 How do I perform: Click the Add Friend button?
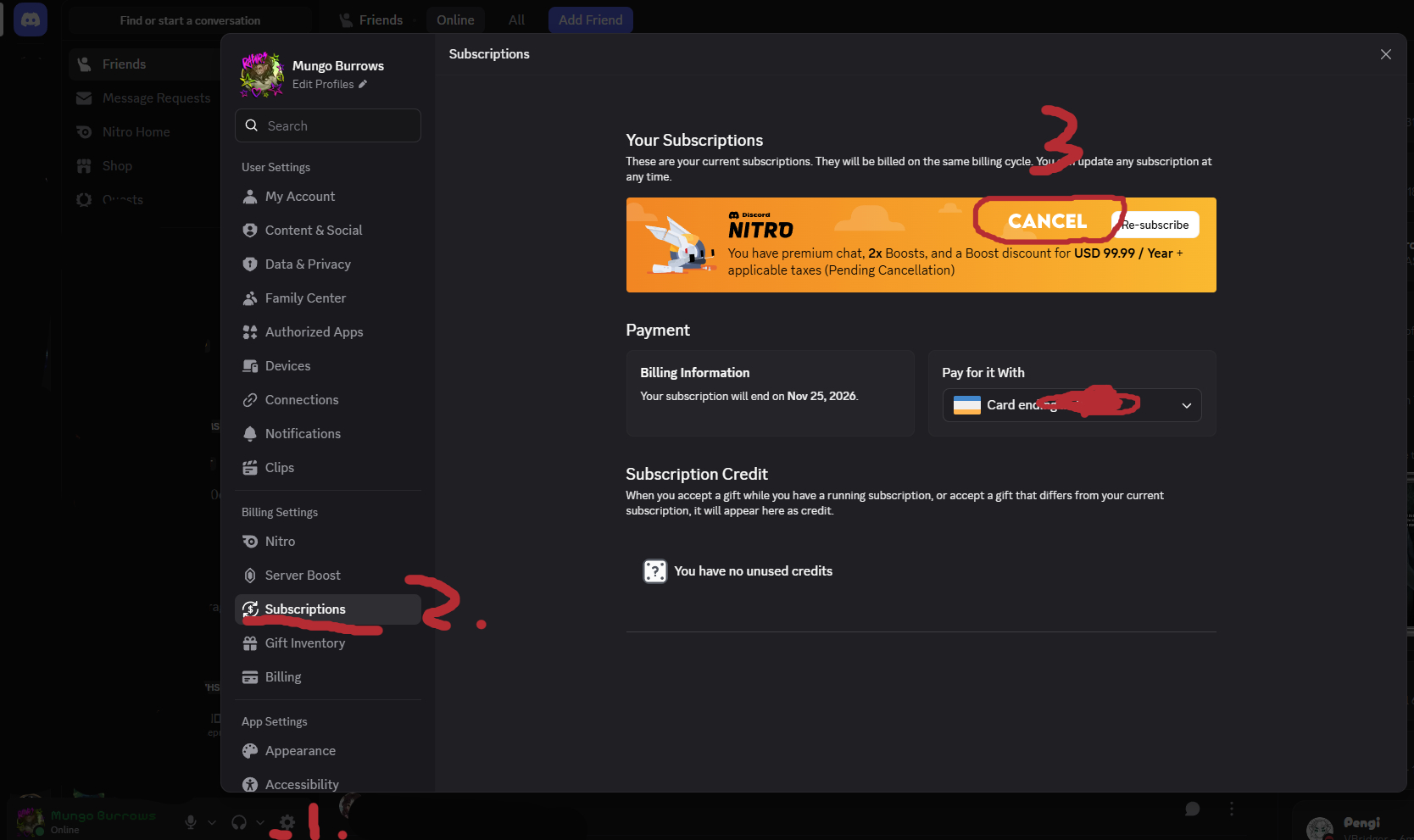pos(590,20)
